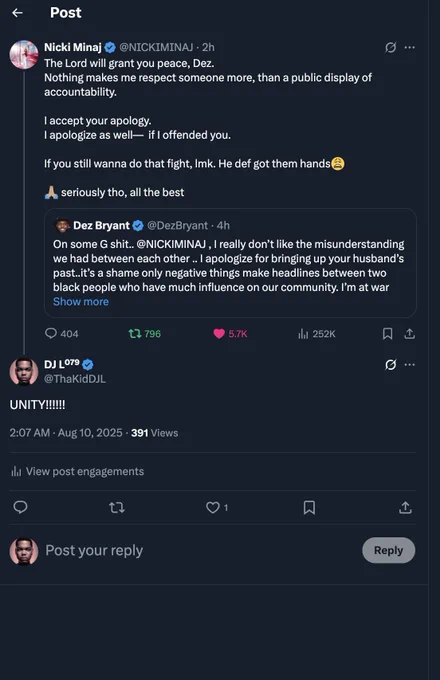Open more options on Nicki Minaj's post

coord(410,47)
